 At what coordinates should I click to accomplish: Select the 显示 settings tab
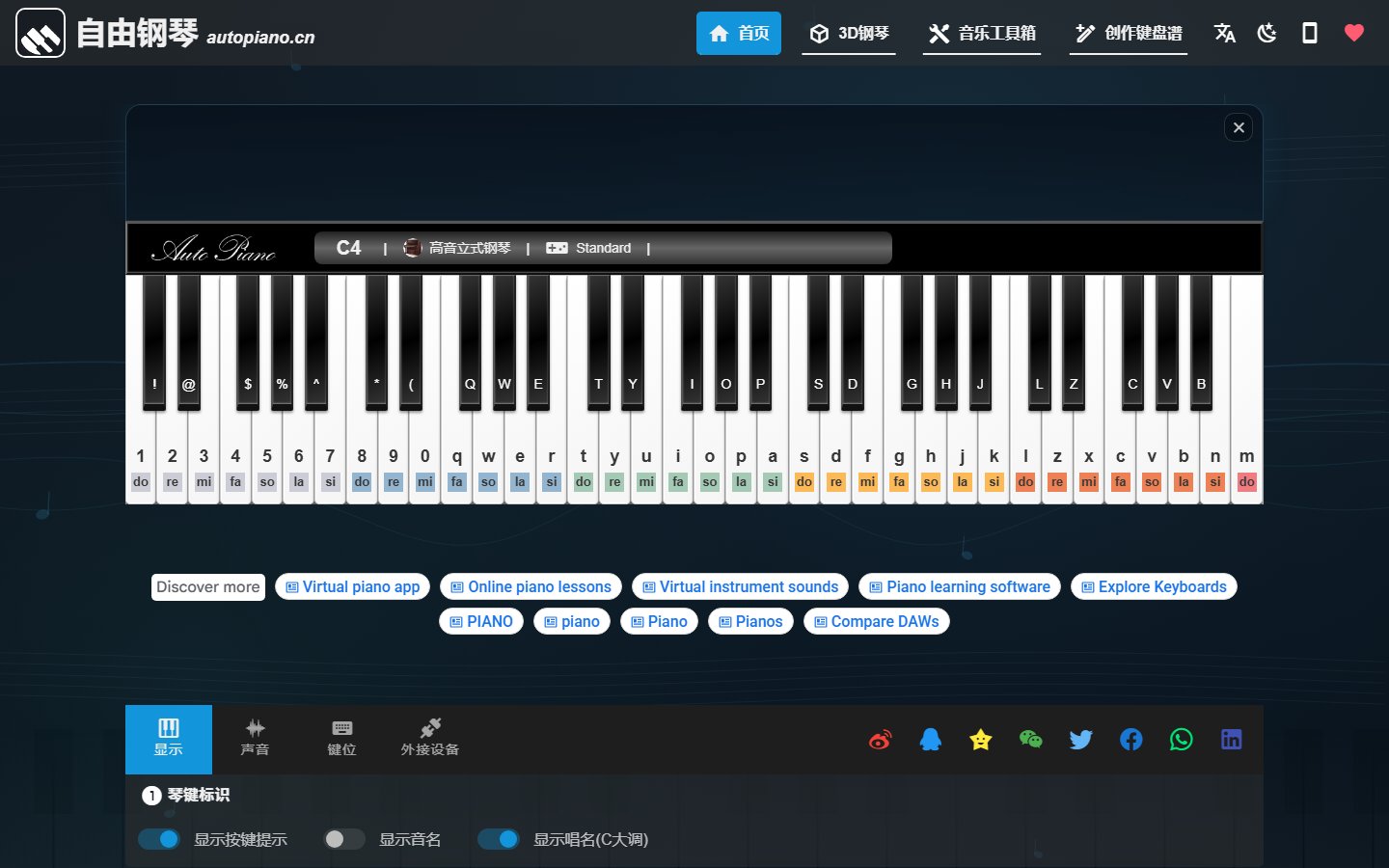169,739
